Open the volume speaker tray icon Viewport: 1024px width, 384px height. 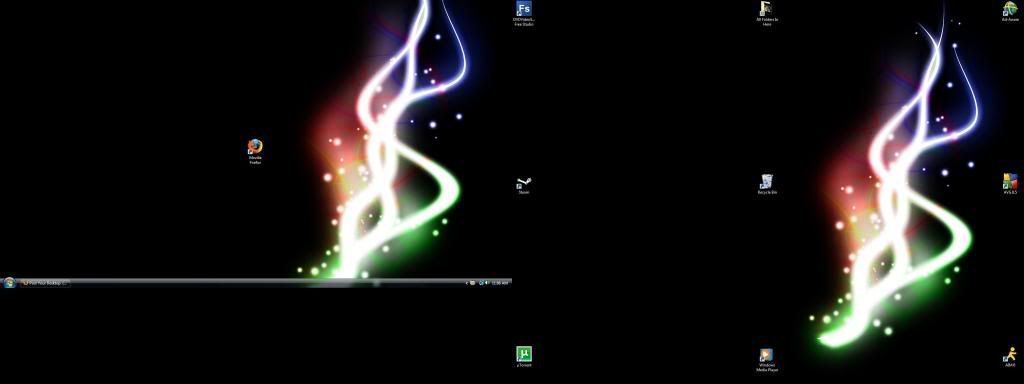coord(487,283)
